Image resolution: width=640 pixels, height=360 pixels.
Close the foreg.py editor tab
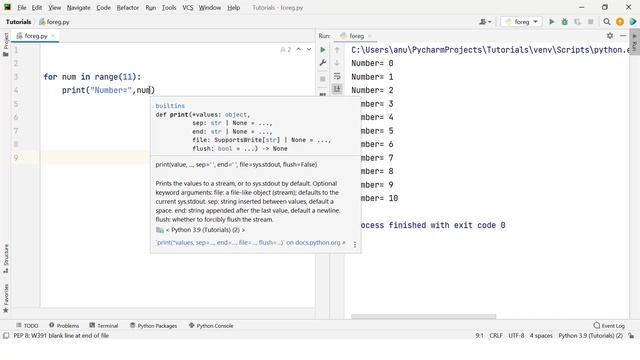pos(53,36)
